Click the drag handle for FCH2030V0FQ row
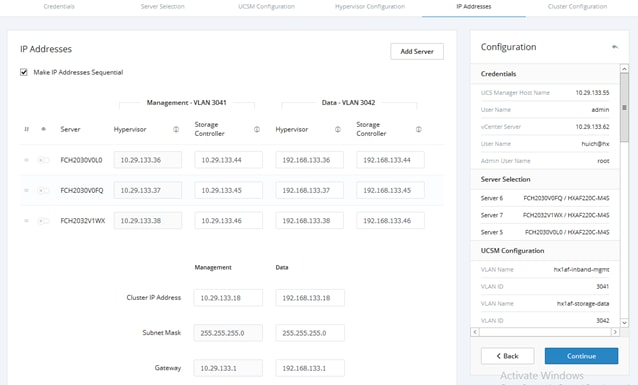The image size is (638, 385). tap(26, 190)
